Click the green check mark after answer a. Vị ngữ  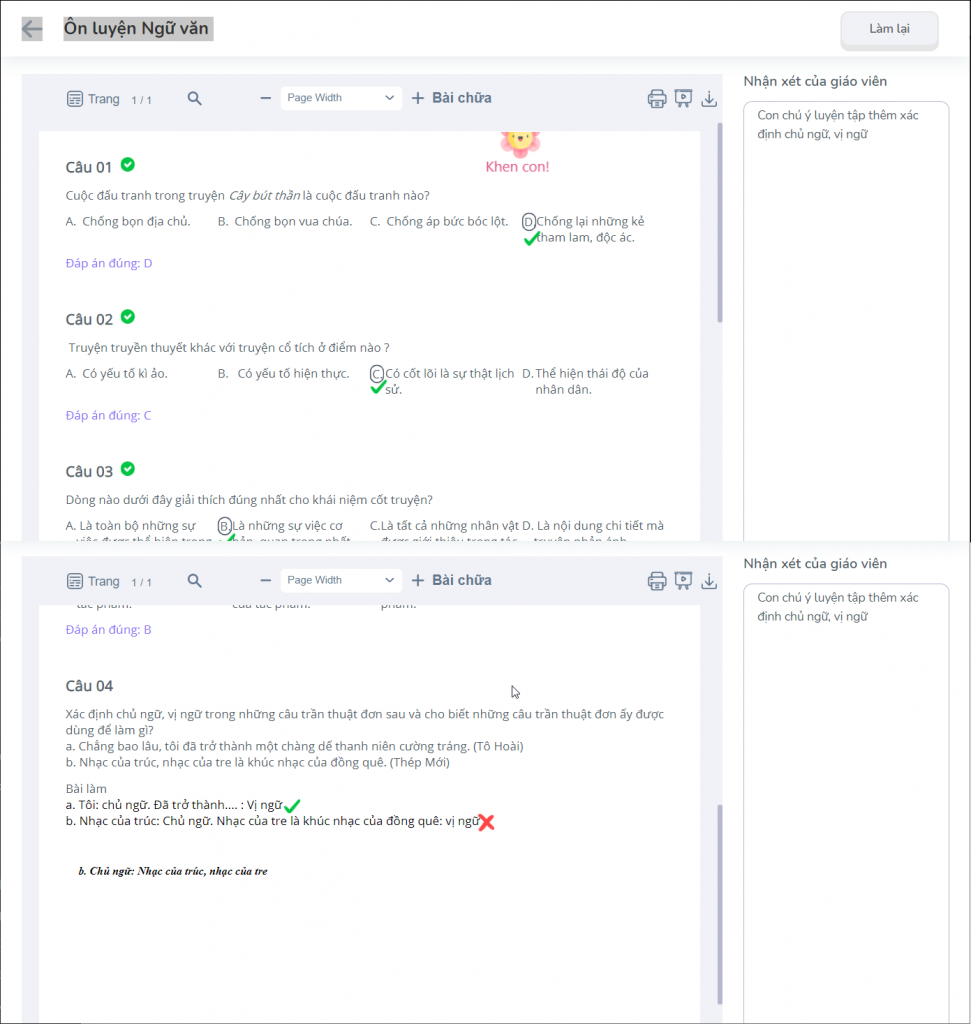click(292, 806)
